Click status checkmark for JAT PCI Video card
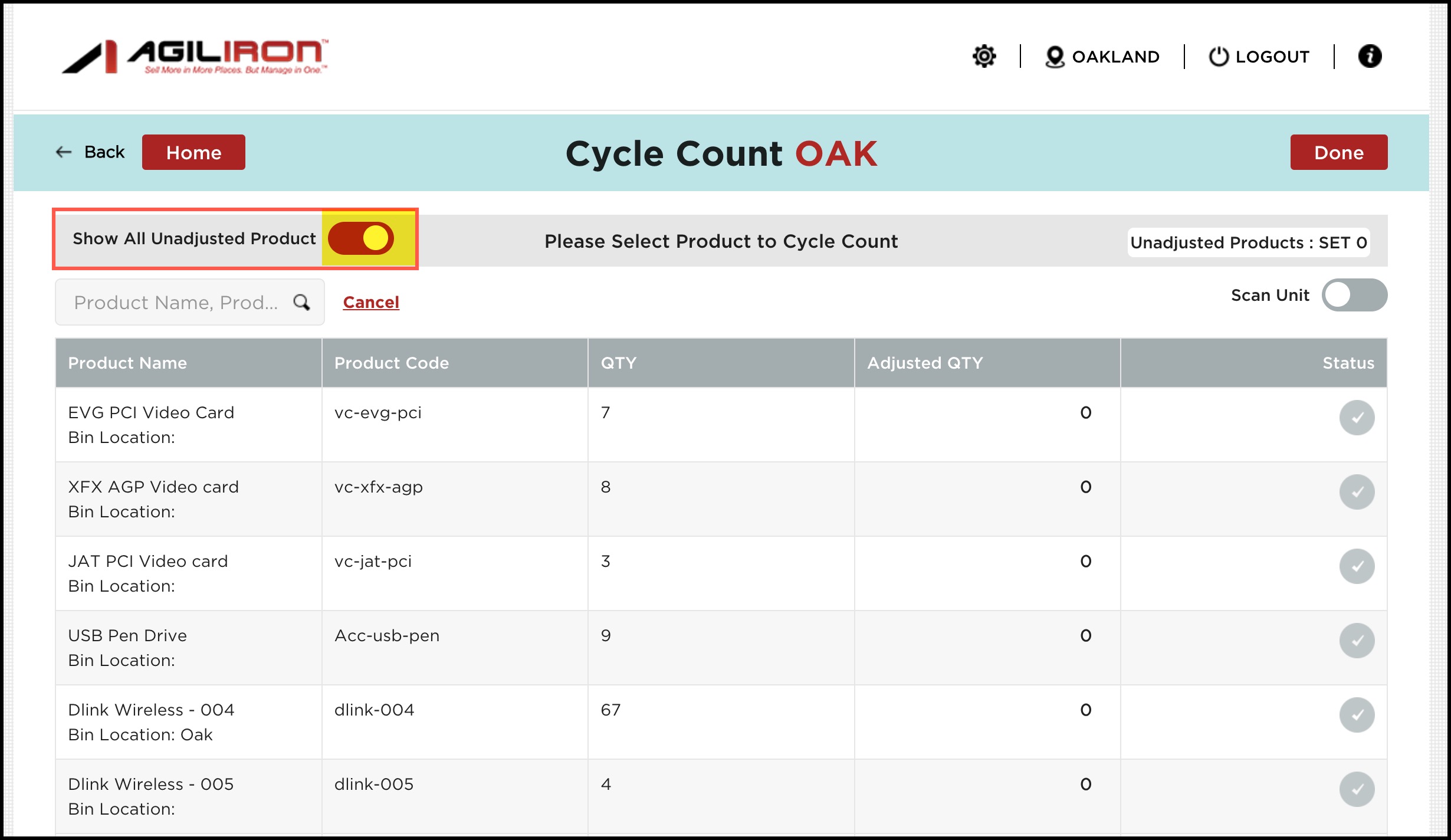1451x840 pixels. pos(1357,566)
